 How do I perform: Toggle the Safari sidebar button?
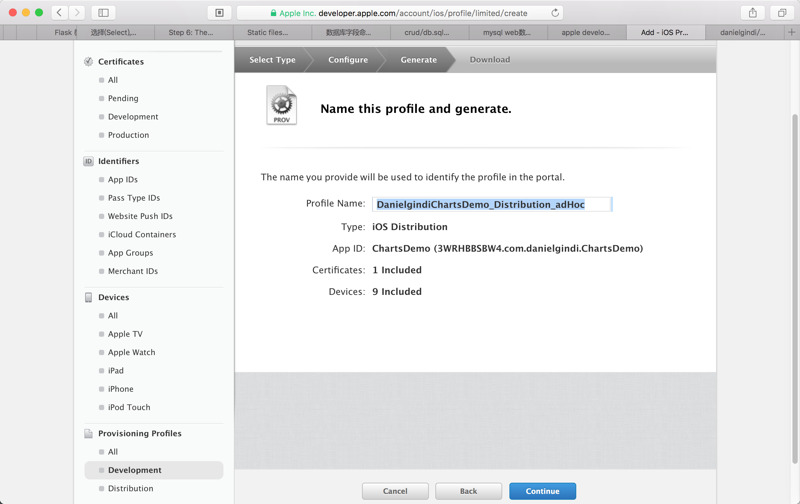tap(103, 13)
